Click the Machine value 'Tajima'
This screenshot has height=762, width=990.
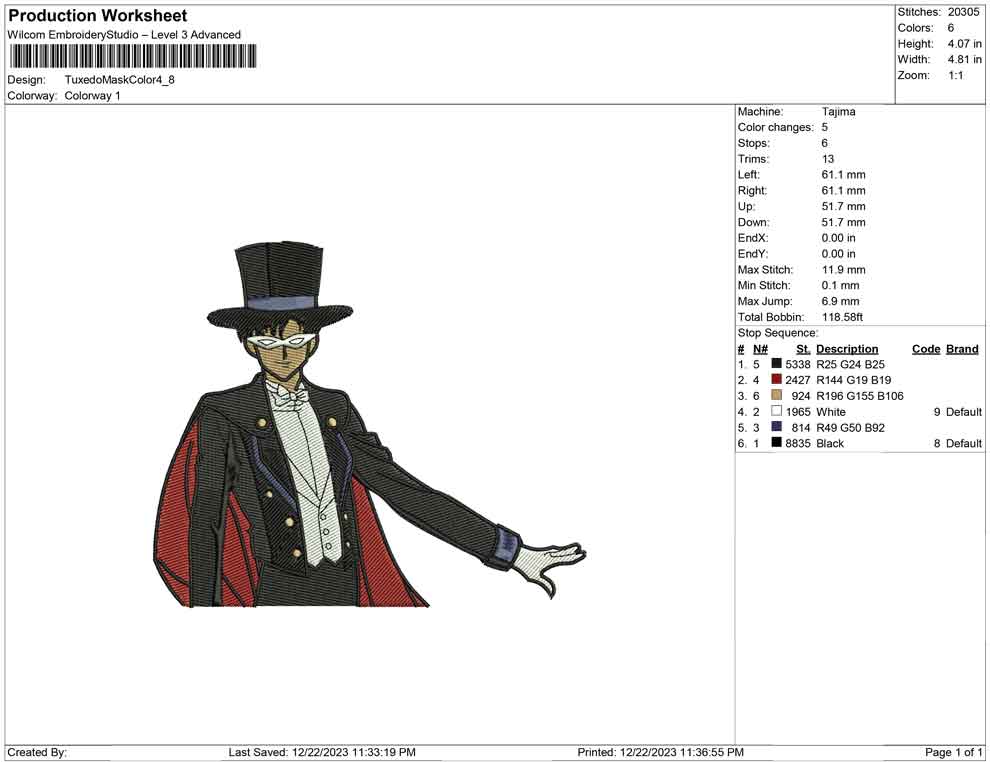[x=838, y=111]
